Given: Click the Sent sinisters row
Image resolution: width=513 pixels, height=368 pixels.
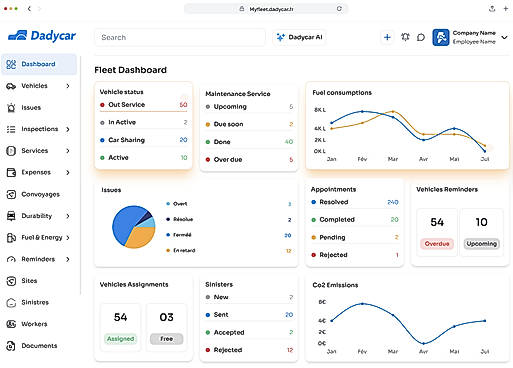Looking at the screenshot, I should [x=249, y=315].
